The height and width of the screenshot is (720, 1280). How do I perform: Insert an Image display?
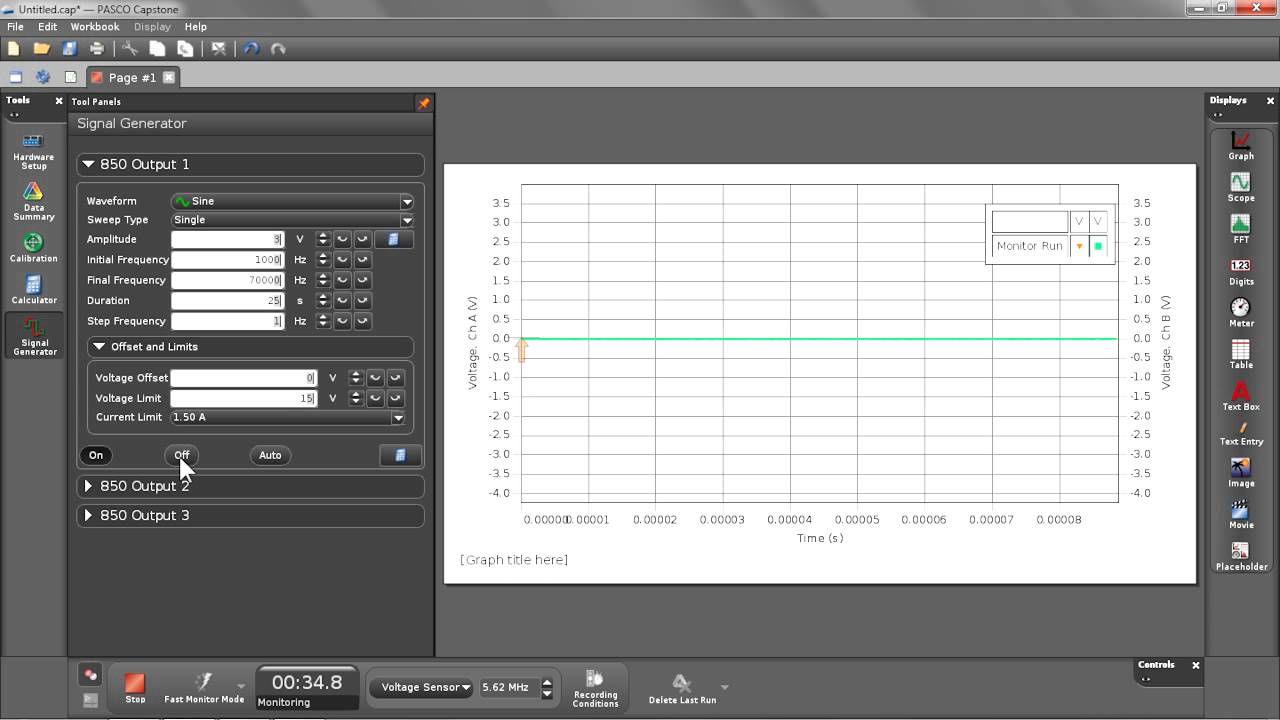1240,473
